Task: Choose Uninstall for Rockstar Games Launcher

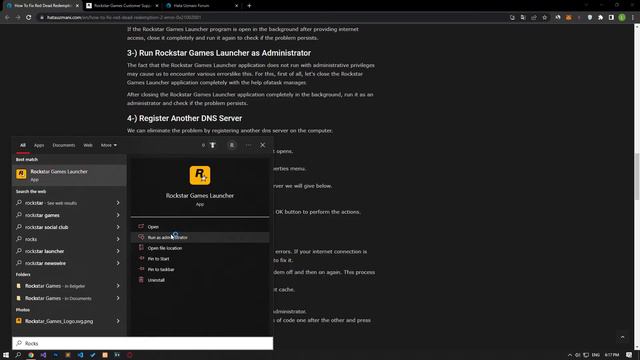Action: [x=200, y=280]
